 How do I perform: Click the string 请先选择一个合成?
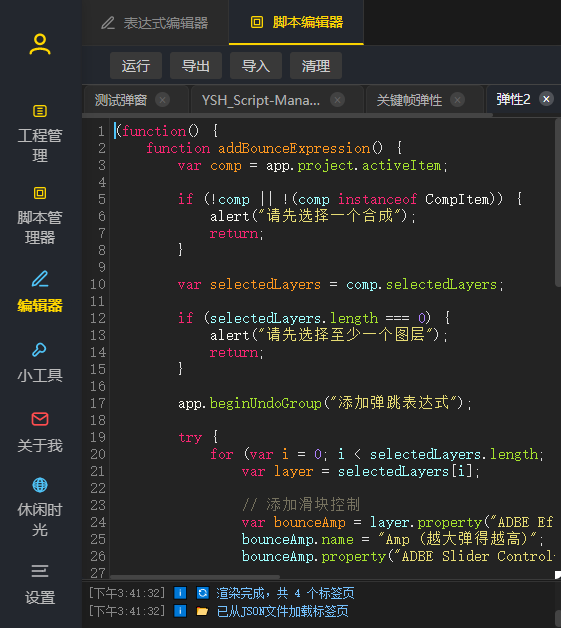[330, 216]
